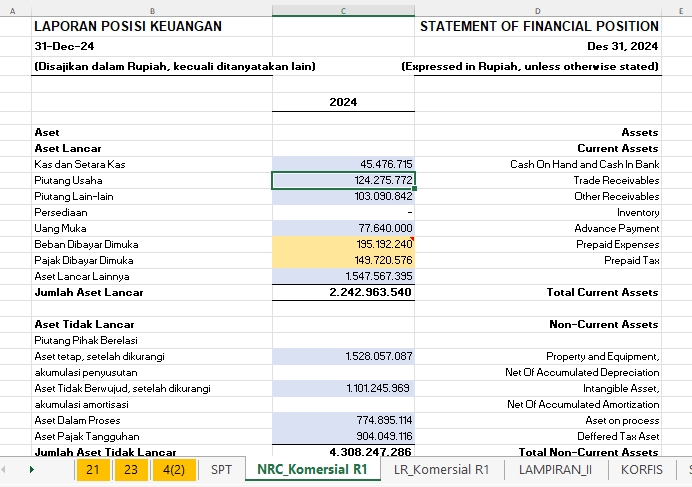Click the orange Beban Dibayar Dimuka amount cell
Screen dimensions: 692x487
click(343, 244)
